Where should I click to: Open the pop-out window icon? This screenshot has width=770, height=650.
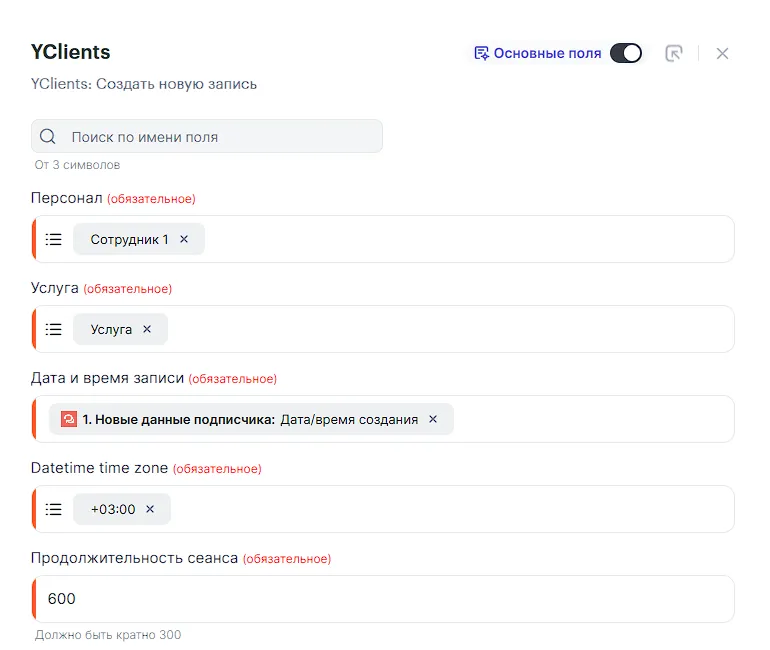[674, 53]
